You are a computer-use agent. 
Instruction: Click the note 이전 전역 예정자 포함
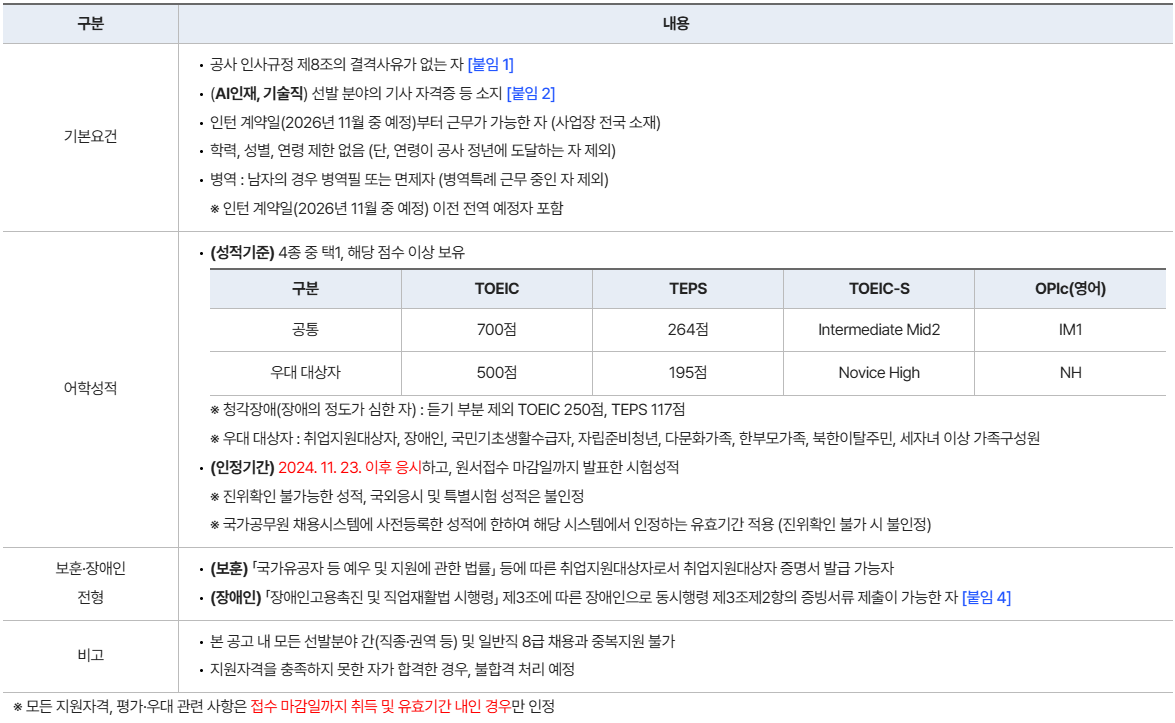point(387,208)
